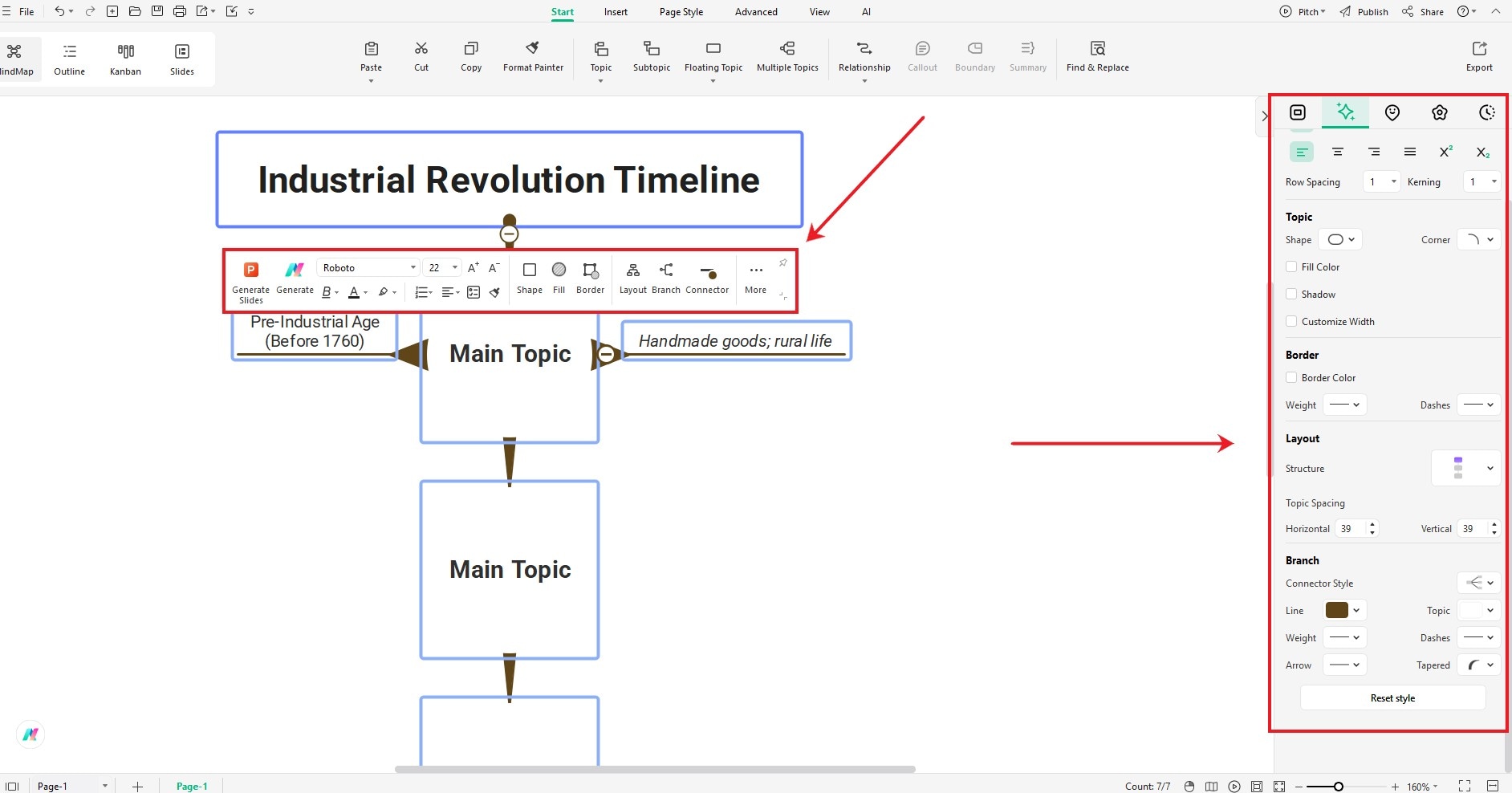Select right text alignment in panel
The image size is (1512, 793).
pyautogui.click(x=1374, y=152)
